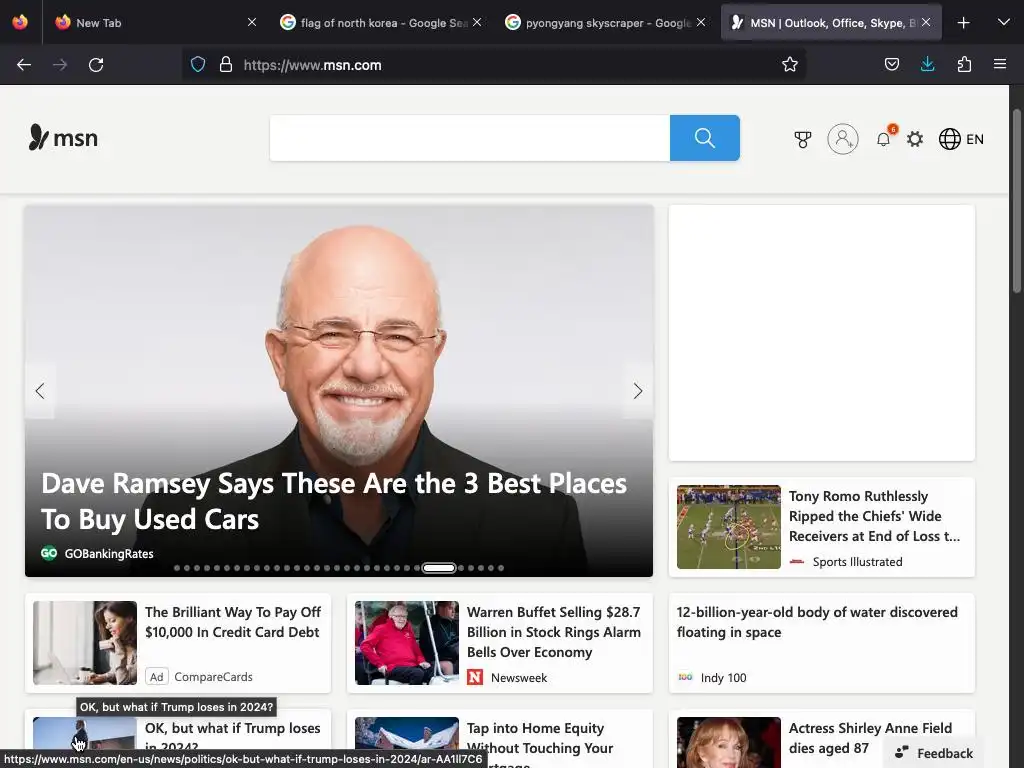The height and width of the screenshot is (768, 1024).
Task: Open the Feedback button
Action: pos(934,753)
